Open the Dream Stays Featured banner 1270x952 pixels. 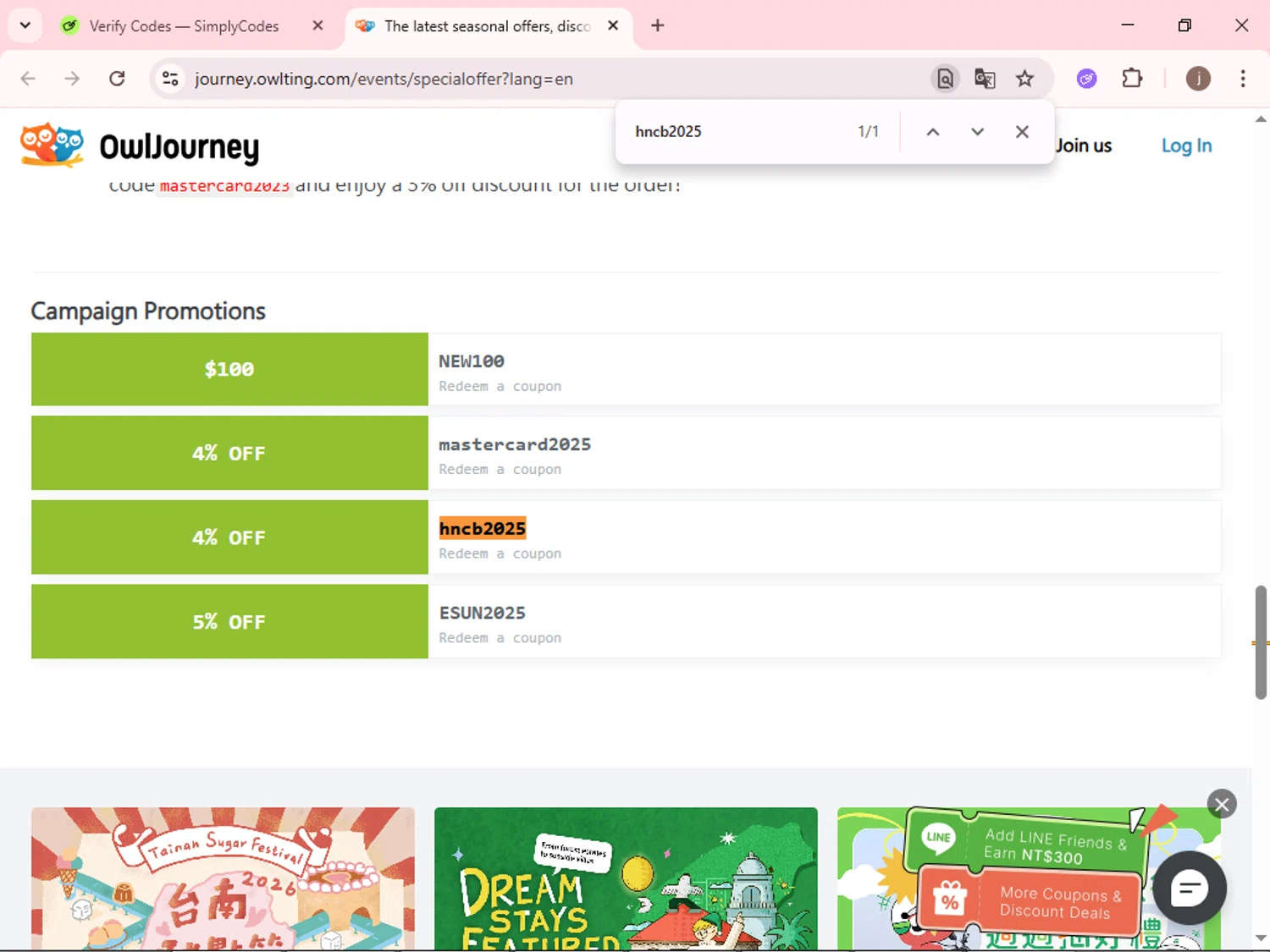626,878
